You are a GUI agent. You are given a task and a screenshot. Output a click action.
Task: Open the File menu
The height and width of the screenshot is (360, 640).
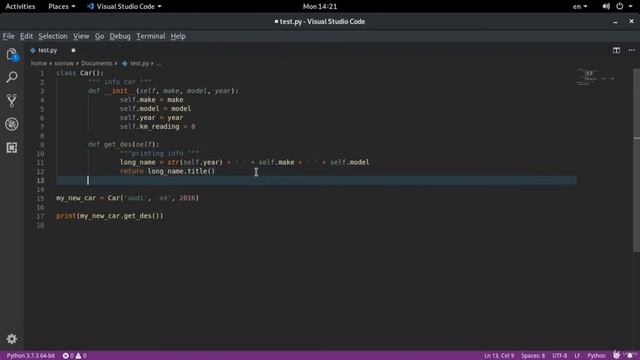8,36
